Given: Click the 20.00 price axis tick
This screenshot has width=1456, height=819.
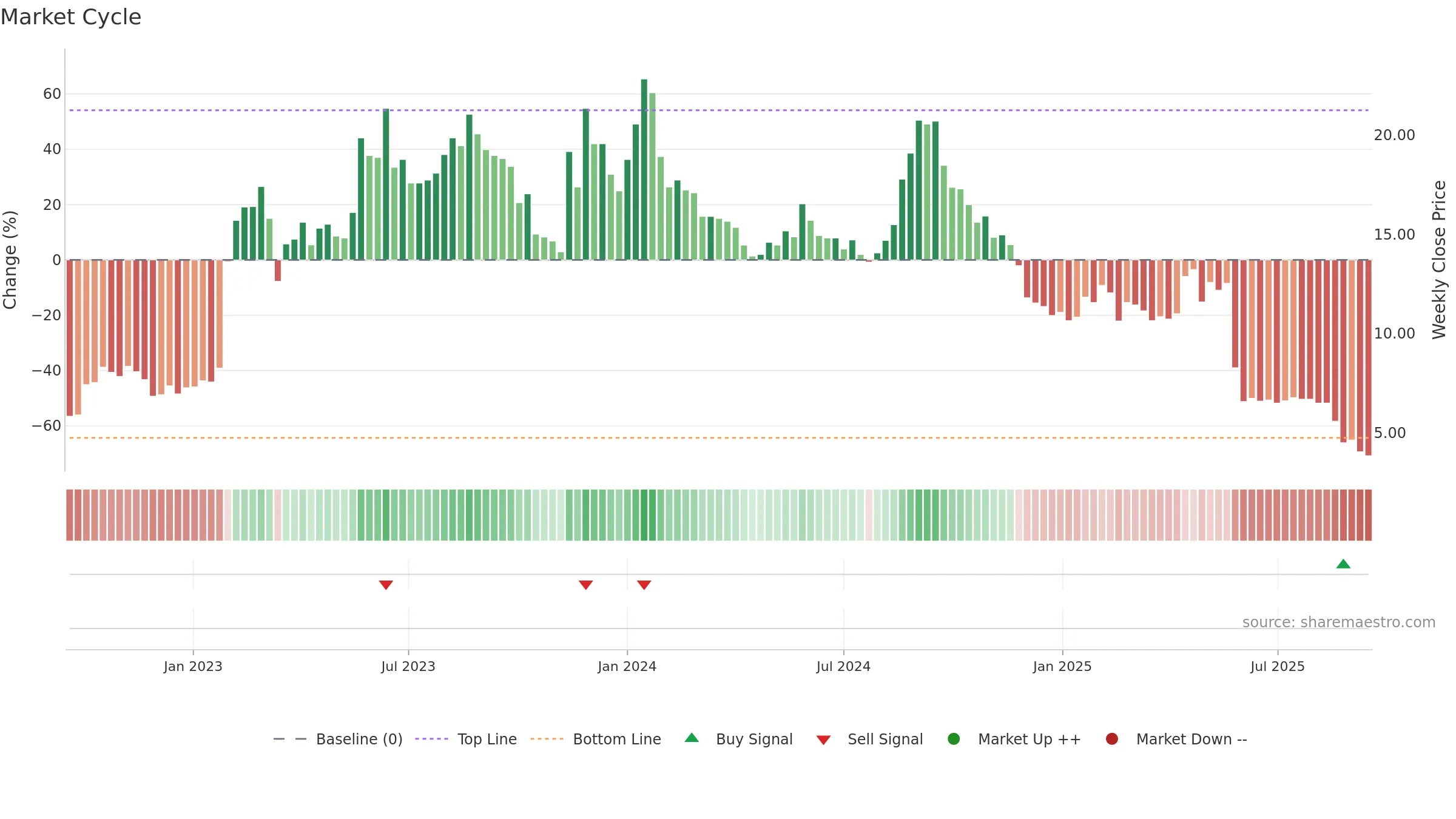Looking at the screenshot, I should coord(1395,135).
